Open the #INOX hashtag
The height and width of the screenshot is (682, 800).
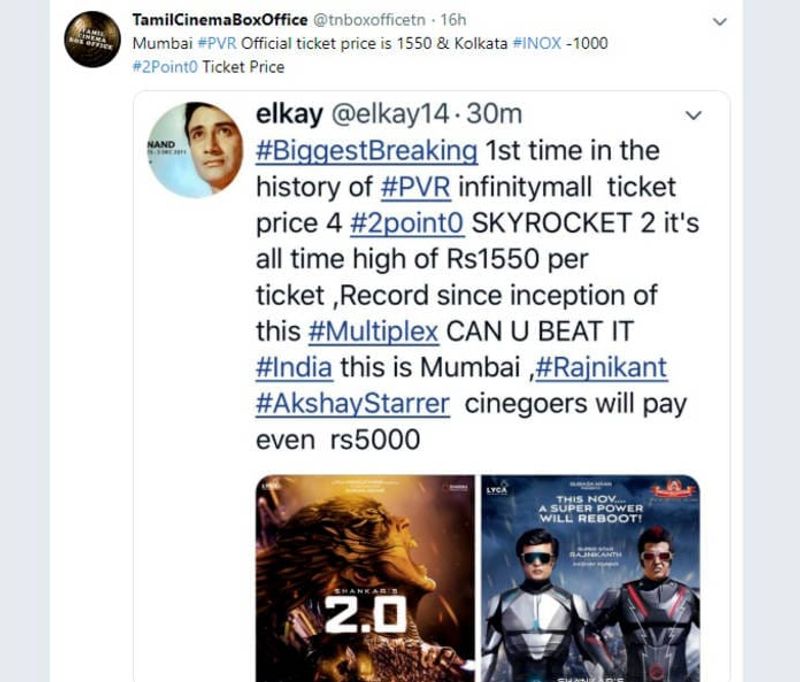(536, 43)
